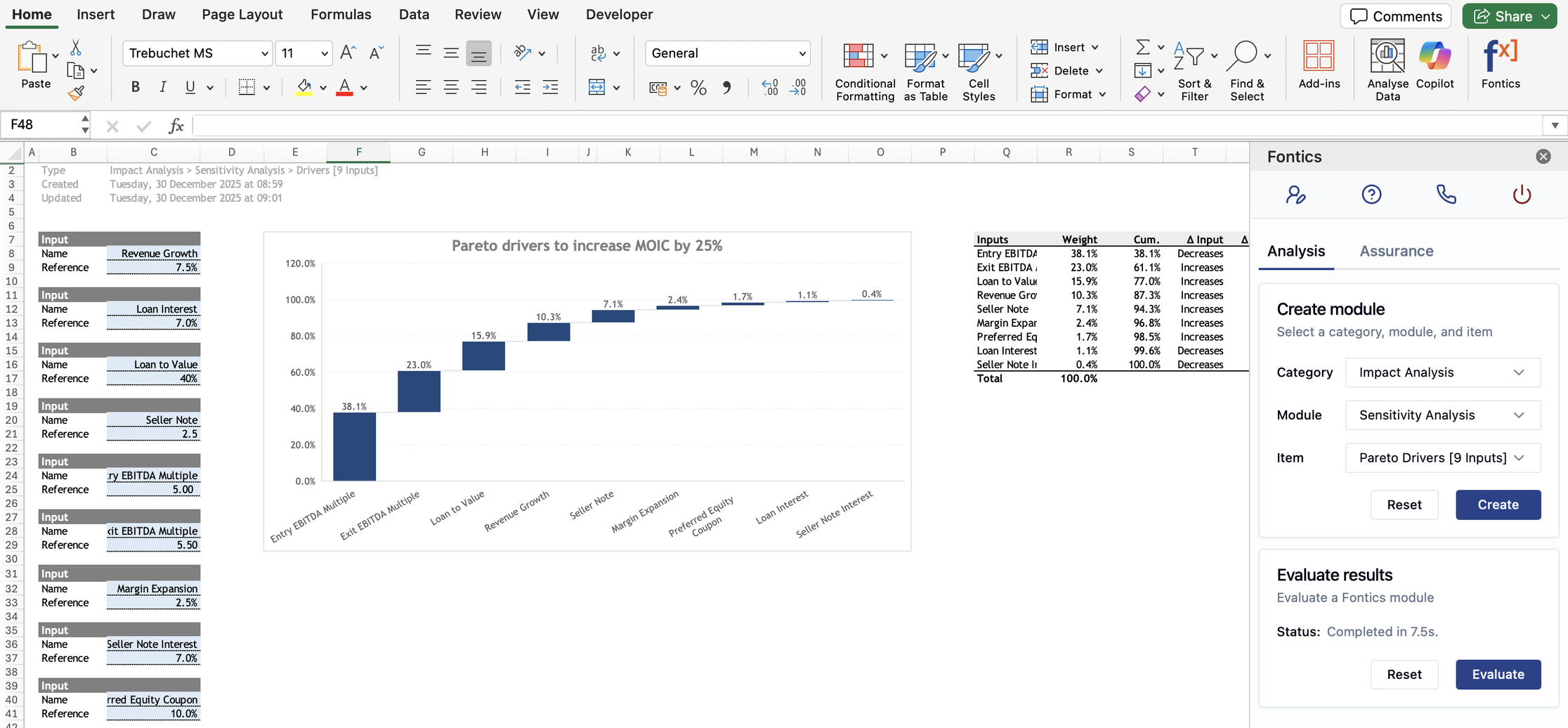Switch to the Assurance tab
The image size is (1568, 728).
click(1396, 252)
